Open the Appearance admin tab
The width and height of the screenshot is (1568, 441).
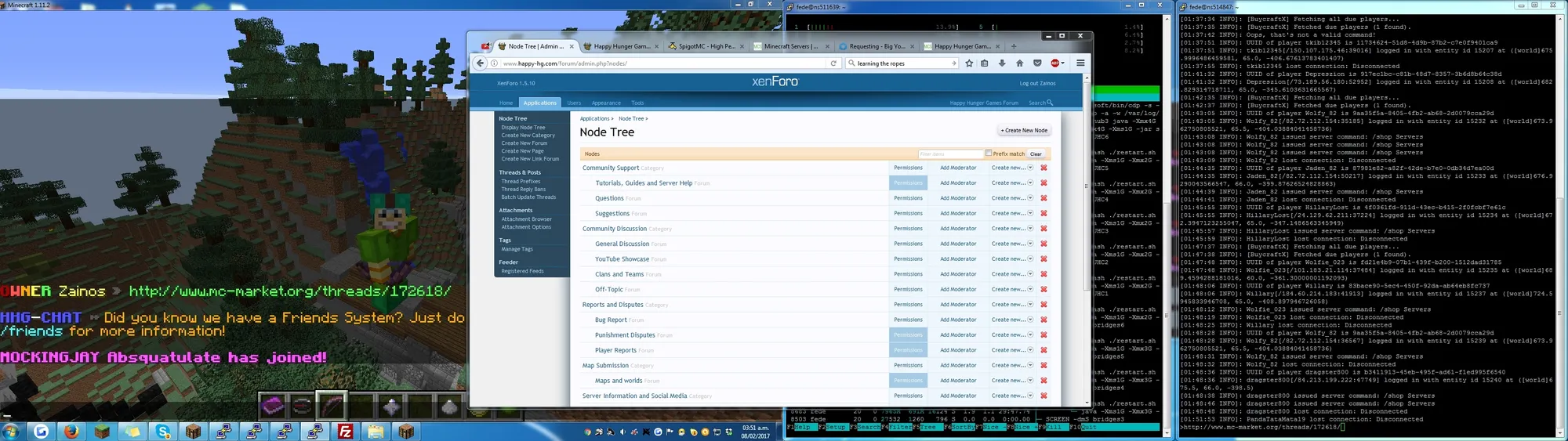point(606,103)
